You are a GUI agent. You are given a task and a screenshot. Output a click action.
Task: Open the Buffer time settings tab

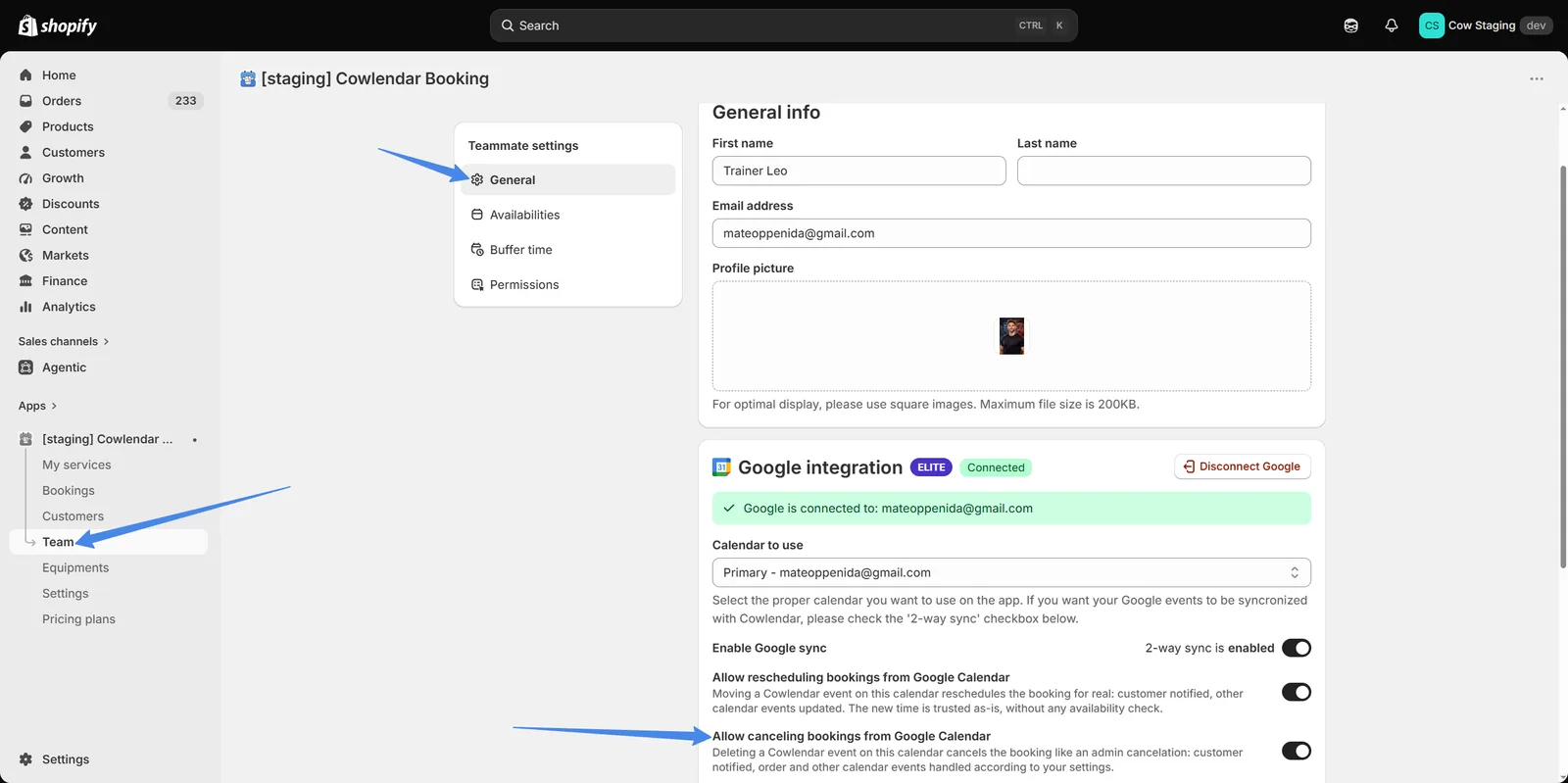567,250
